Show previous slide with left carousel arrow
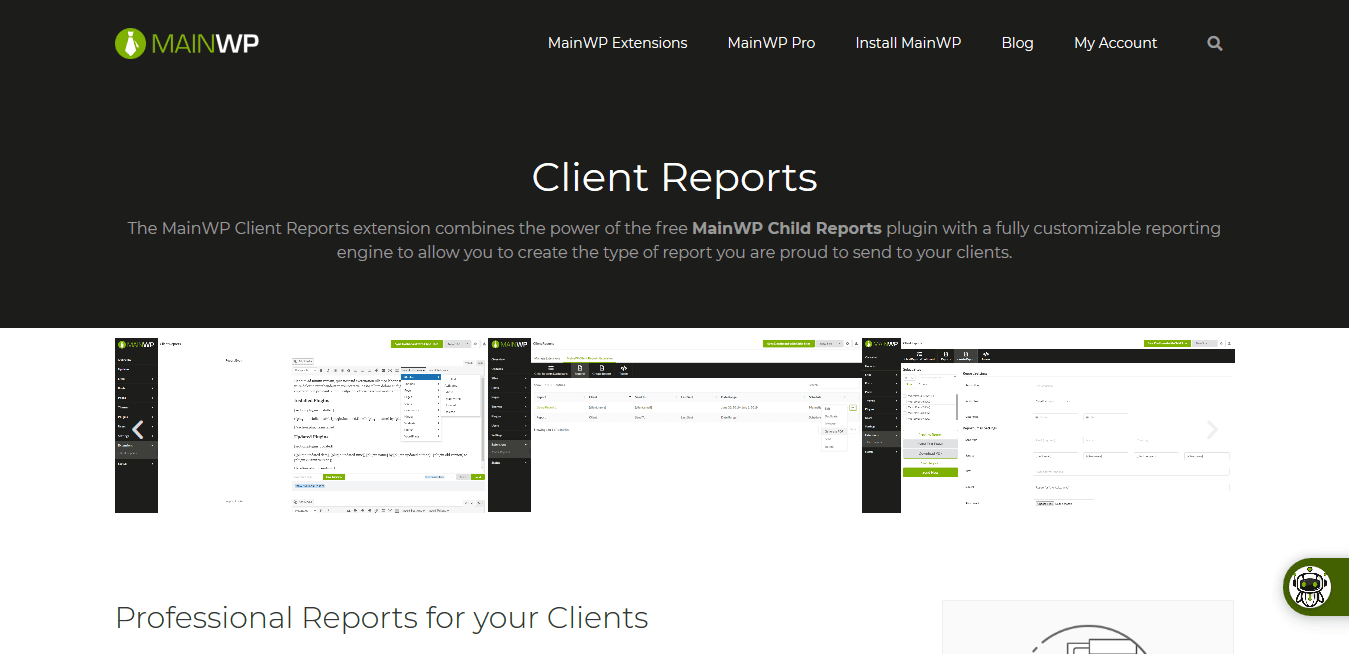Screen dimensions: 1349x654 [x=138, y=429]
